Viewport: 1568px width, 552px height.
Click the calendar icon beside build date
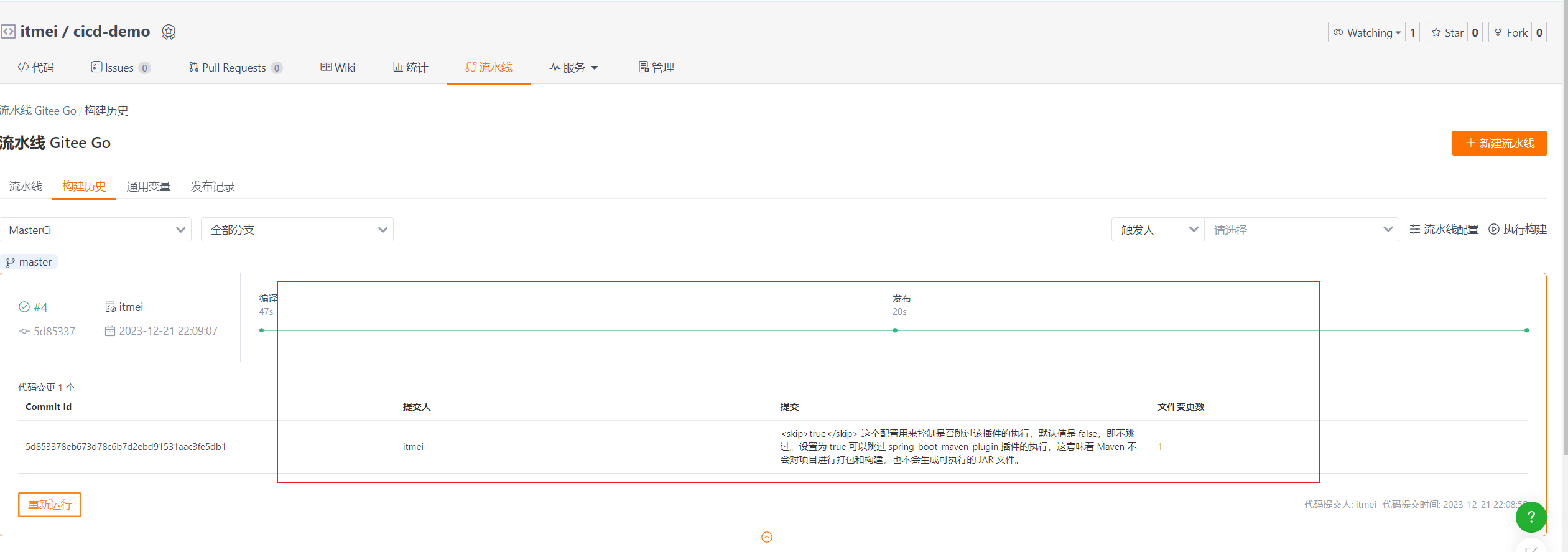point(110,331)
